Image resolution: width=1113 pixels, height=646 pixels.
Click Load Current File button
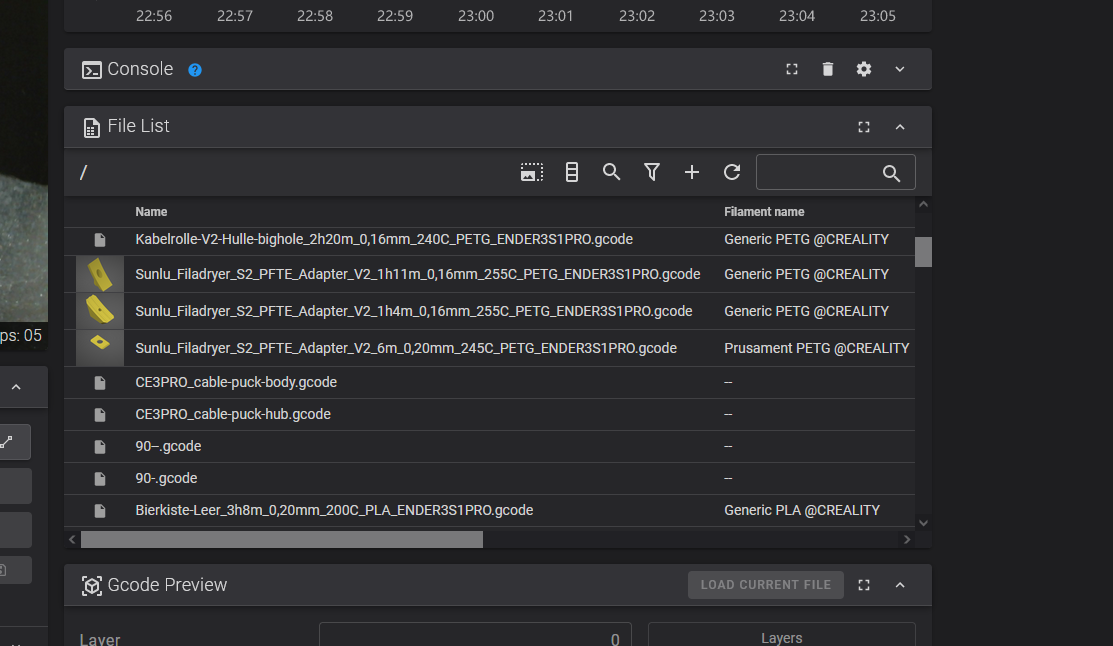click(765, 585)
